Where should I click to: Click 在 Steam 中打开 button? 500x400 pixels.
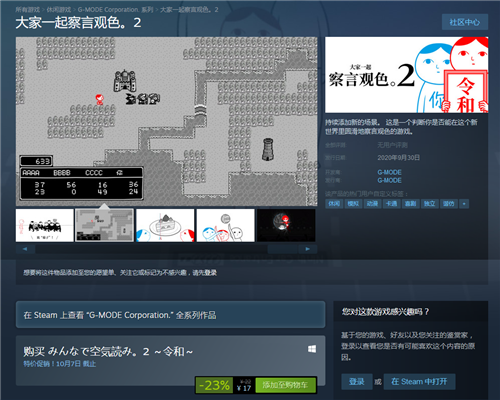(x=419, y=382)
